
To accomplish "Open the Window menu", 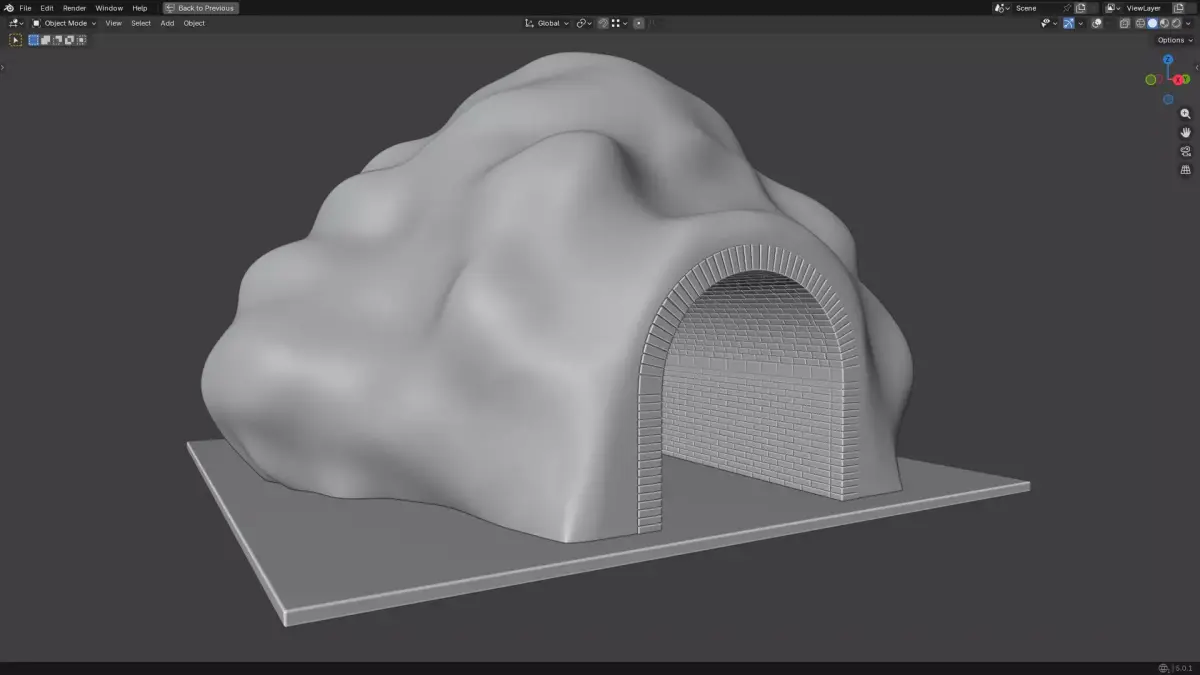I will click(x=109, y=8).
